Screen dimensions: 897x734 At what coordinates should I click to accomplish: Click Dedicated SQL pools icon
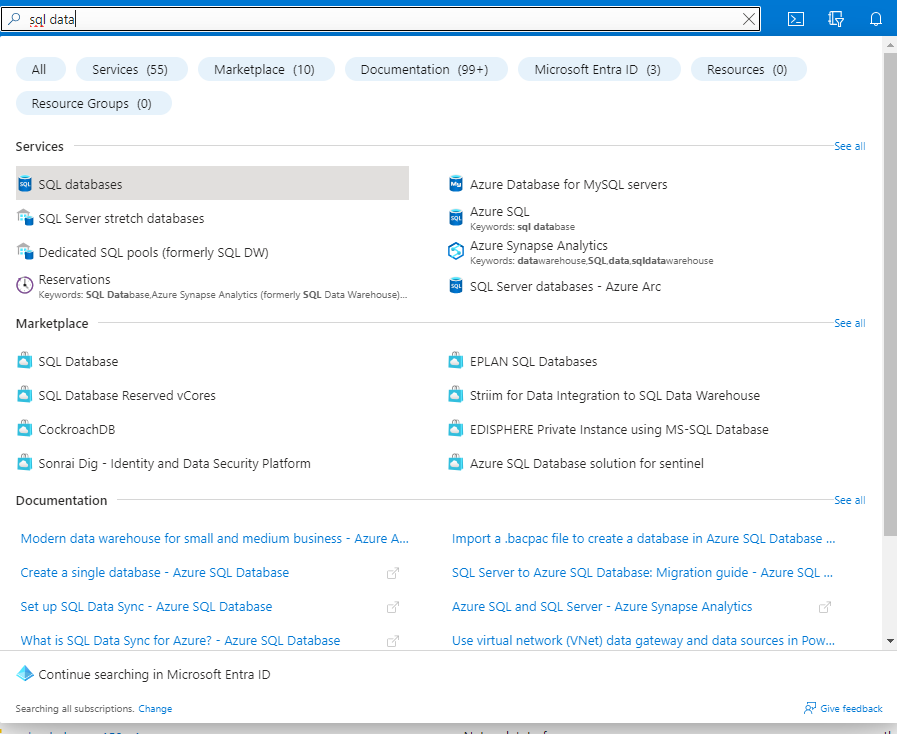25,251
